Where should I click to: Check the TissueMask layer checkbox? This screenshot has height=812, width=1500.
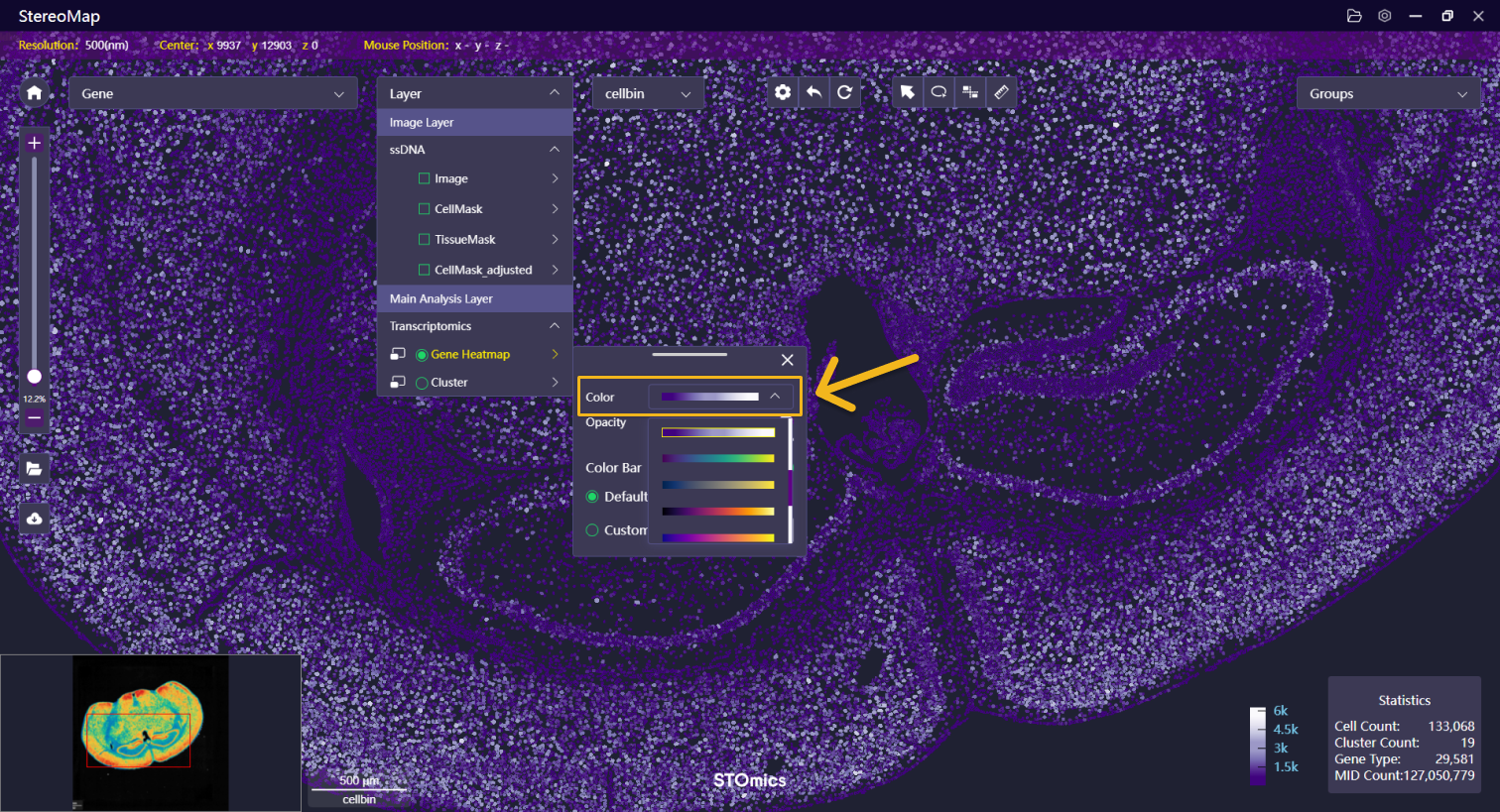tap(425, 240)
